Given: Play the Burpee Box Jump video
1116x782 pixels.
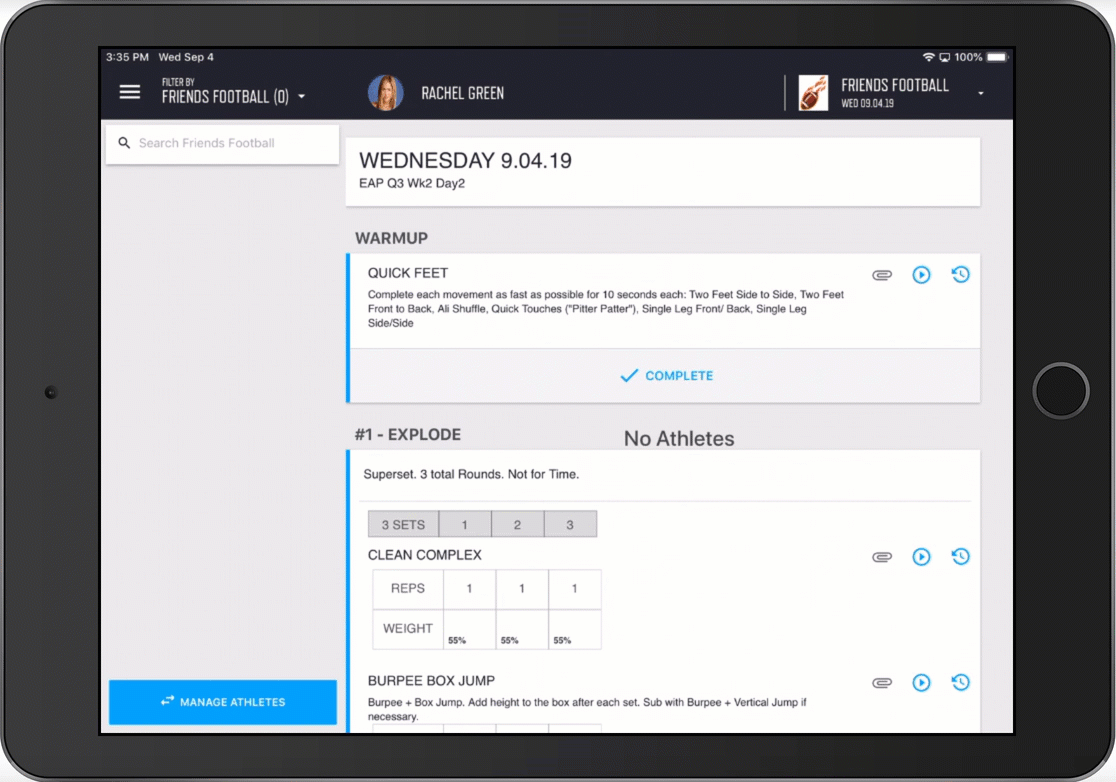Looking at the screenshot, I should tap(921, 682).
